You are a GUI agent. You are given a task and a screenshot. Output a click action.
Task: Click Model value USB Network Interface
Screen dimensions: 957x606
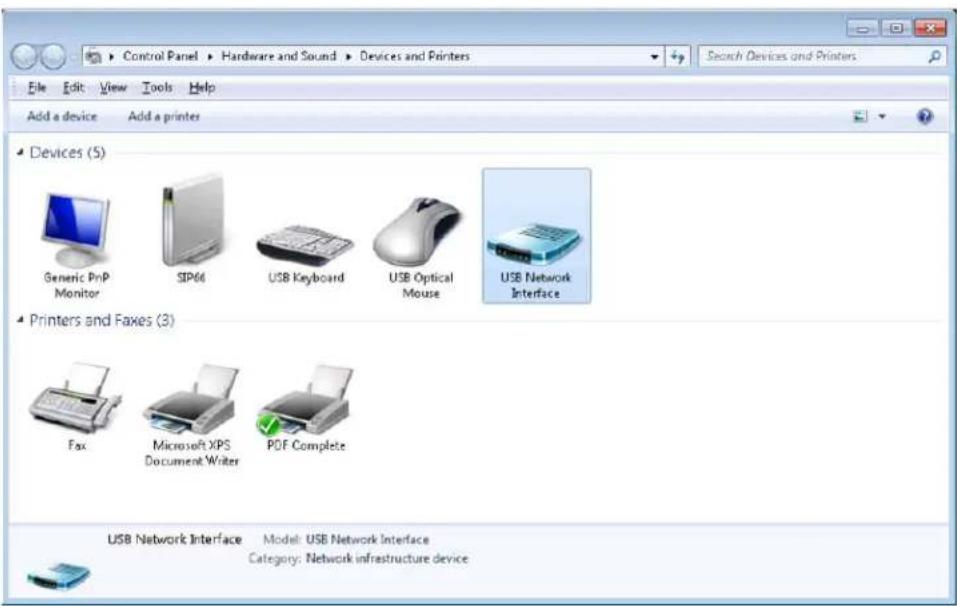click(367, 539)
